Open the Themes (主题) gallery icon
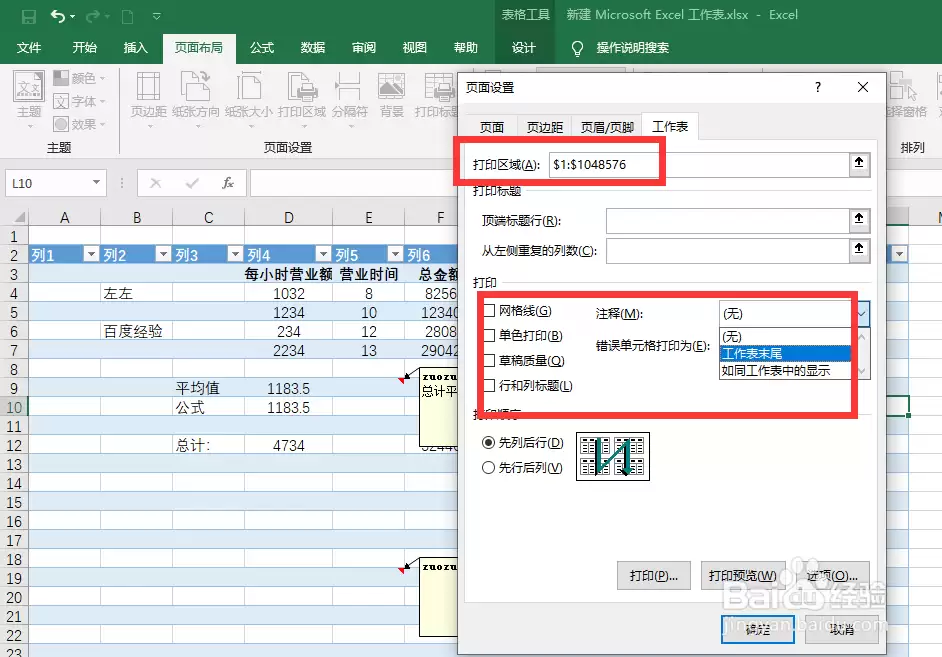The image size is (942, 657). pos(29,87)
